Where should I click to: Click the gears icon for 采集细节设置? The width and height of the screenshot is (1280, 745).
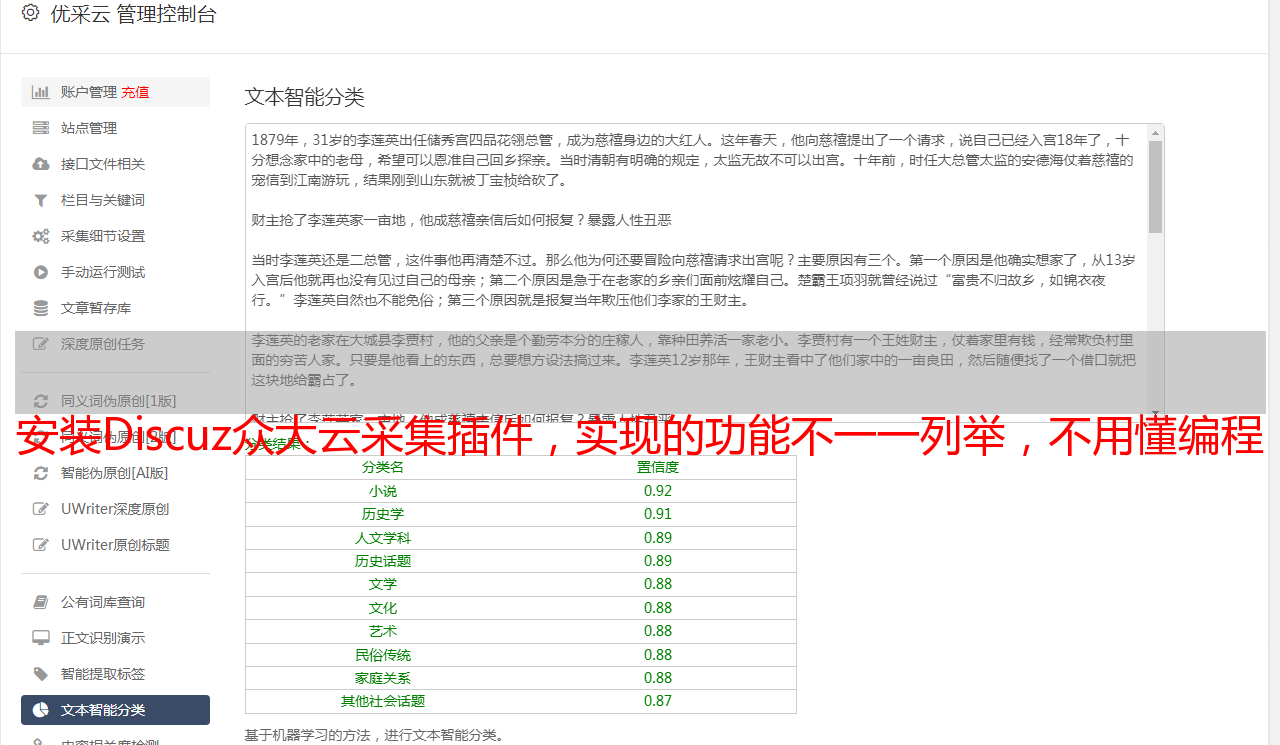point(41,236)
